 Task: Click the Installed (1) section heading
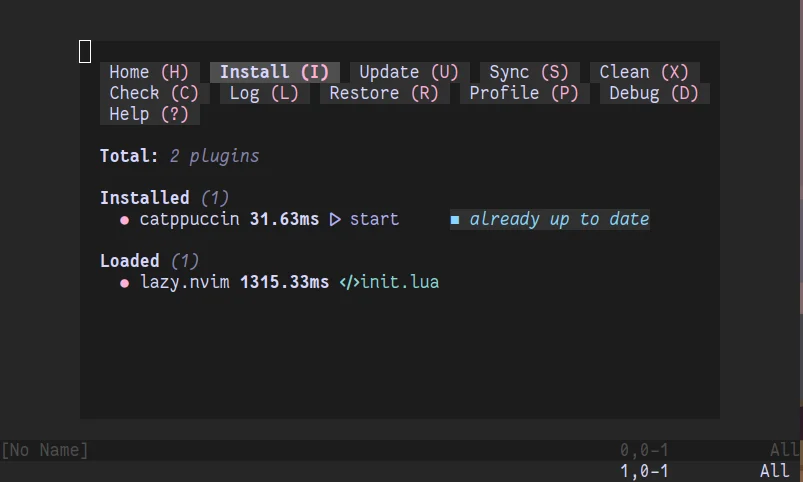click(164, 198)
